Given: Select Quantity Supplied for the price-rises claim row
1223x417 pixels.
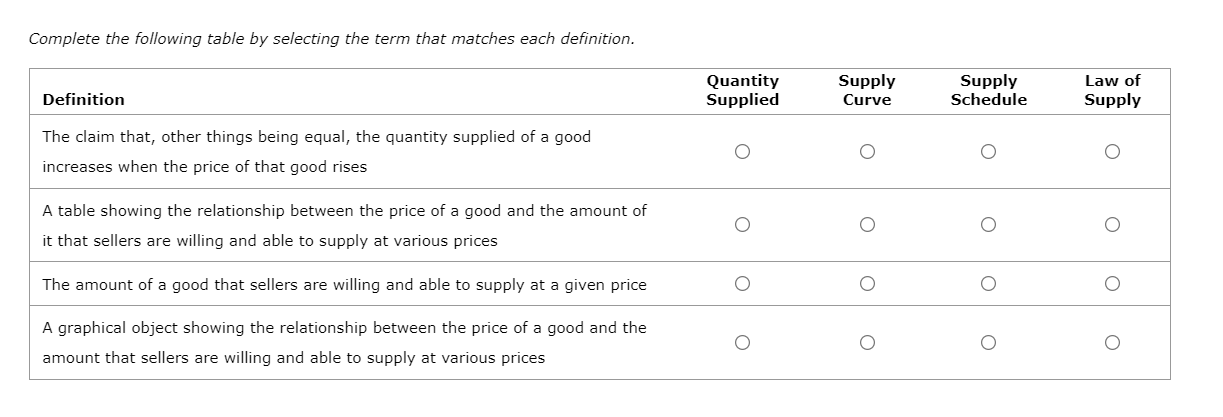Looking at the screenshot, I should [741, 152].
